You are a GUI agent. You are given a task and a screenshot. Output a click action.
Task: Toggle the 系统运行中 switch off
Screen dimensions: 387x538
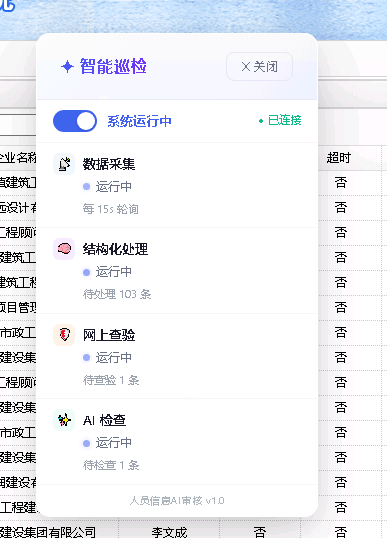coord(75,121)
